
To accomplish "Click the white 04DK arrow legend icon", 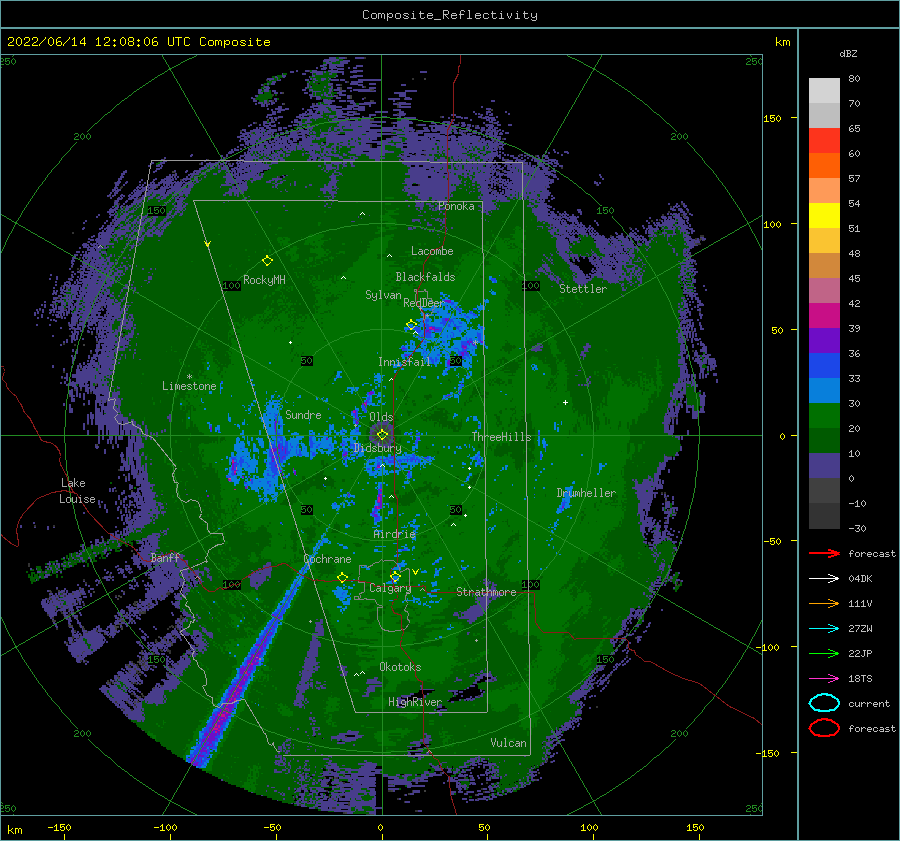I will pyautogui.click(x=824, y=578).
